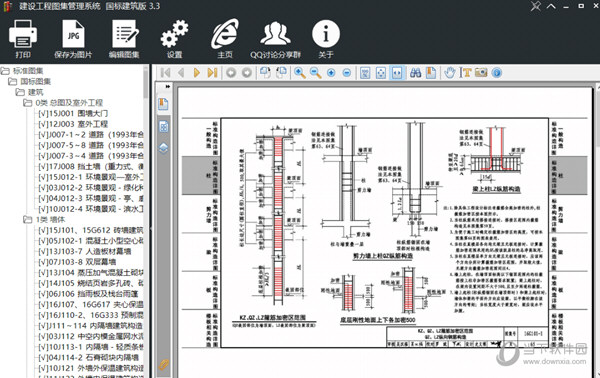Open 06J106 挡雨板及栈台雨篷 atlas
This screenshot has height=378, width=600.
88,294
